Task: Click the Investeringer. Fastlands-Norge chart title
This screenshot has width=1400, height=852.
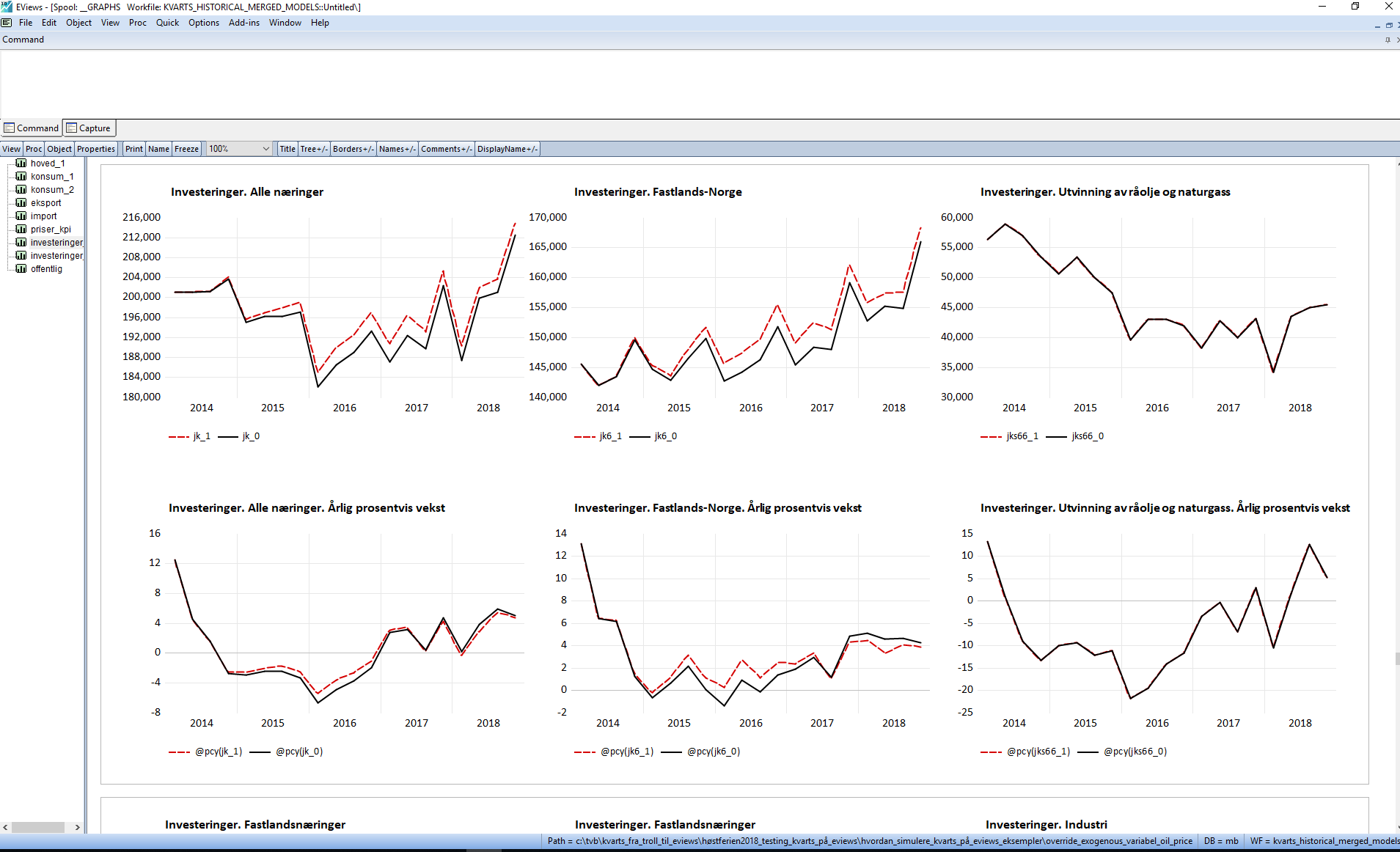Action: click(658, 192)
